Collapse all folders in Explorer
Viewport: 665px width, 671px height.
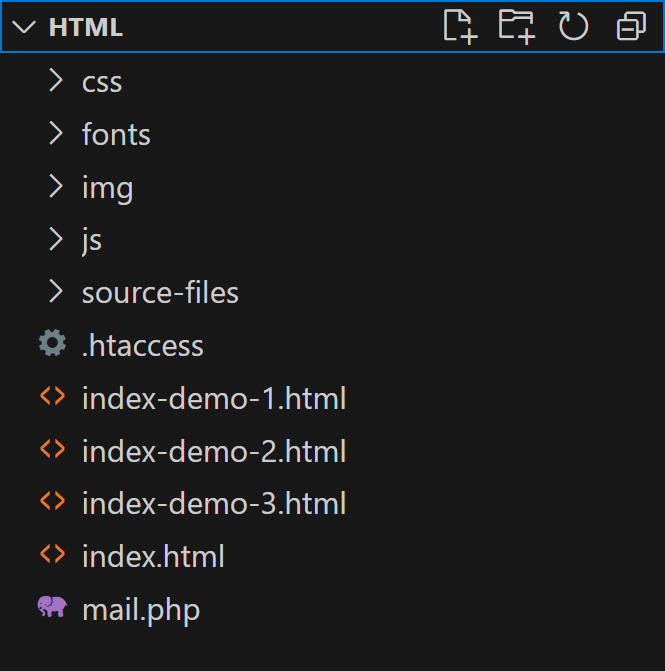[x=631, y=27]
